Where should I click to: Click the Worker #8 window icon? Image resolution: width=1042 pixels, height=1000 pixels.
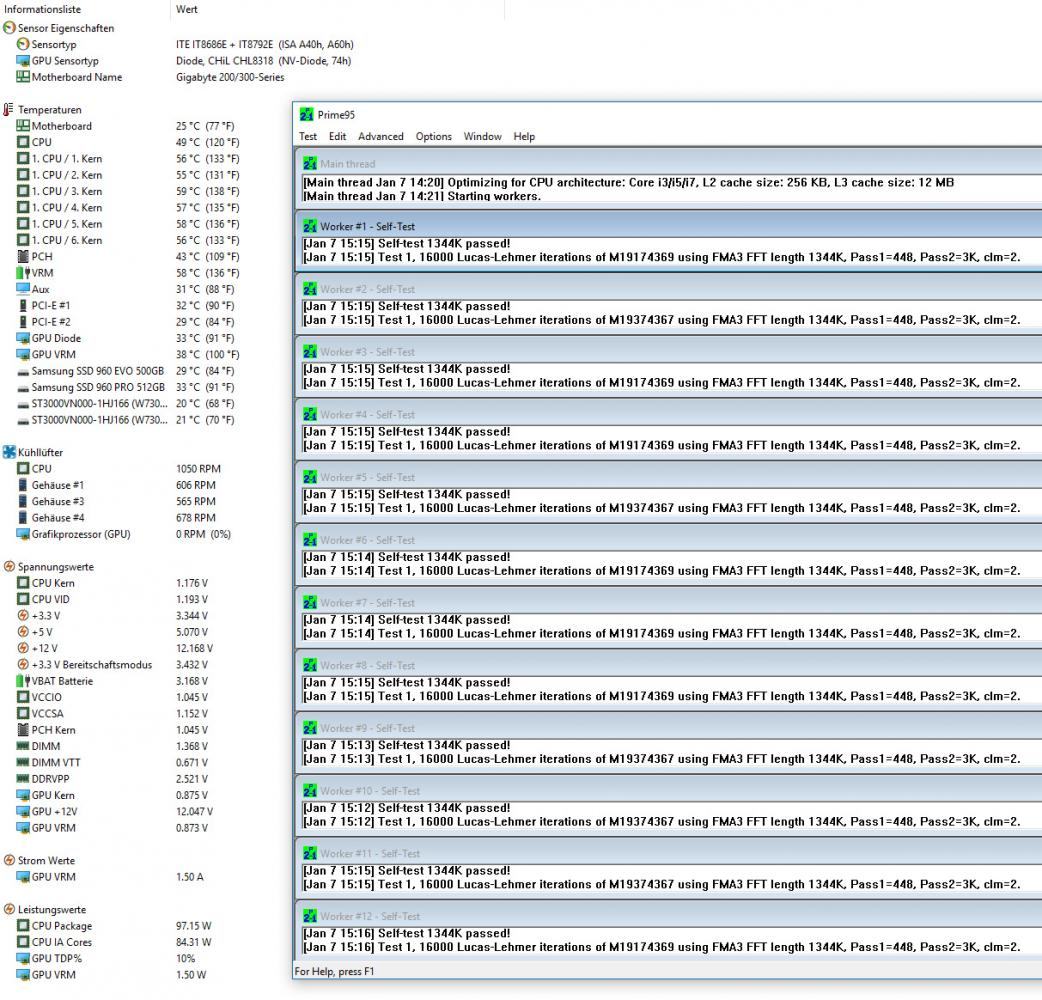[x=310, y=665]
